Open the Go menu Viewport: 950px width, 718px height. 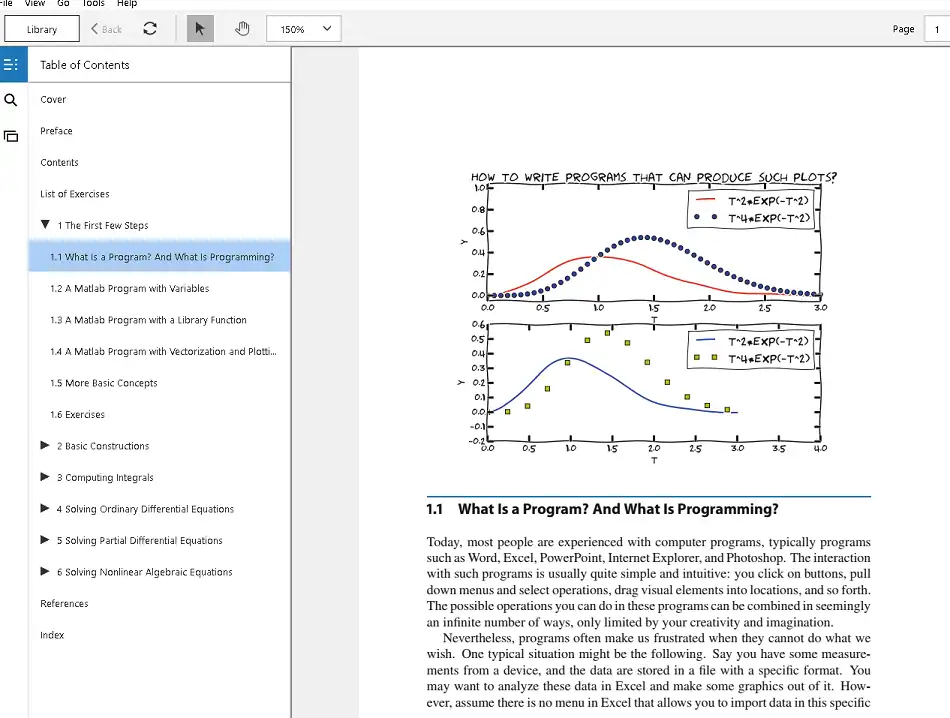coord(63,4)
